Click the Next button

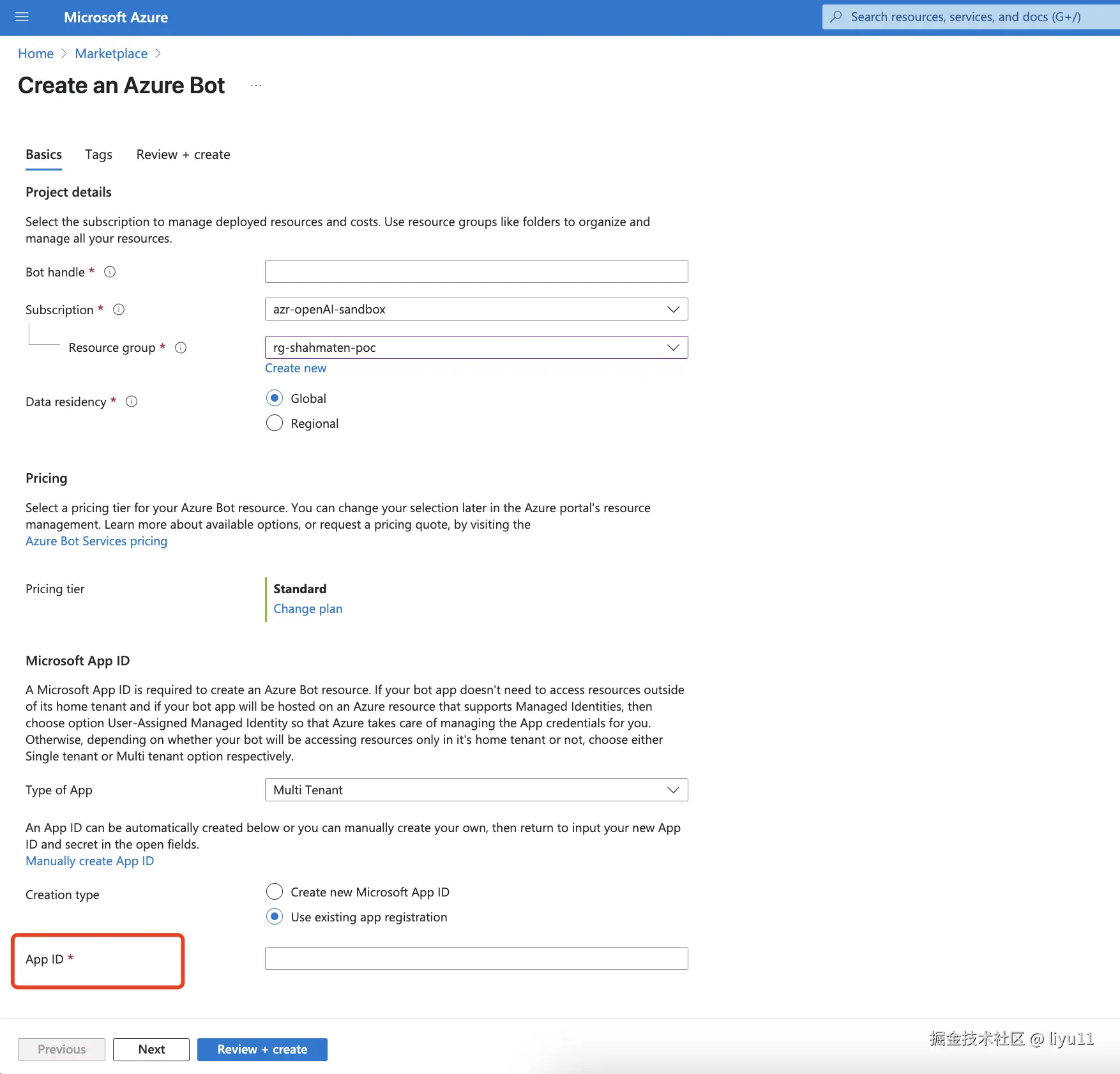(151, 1049)
